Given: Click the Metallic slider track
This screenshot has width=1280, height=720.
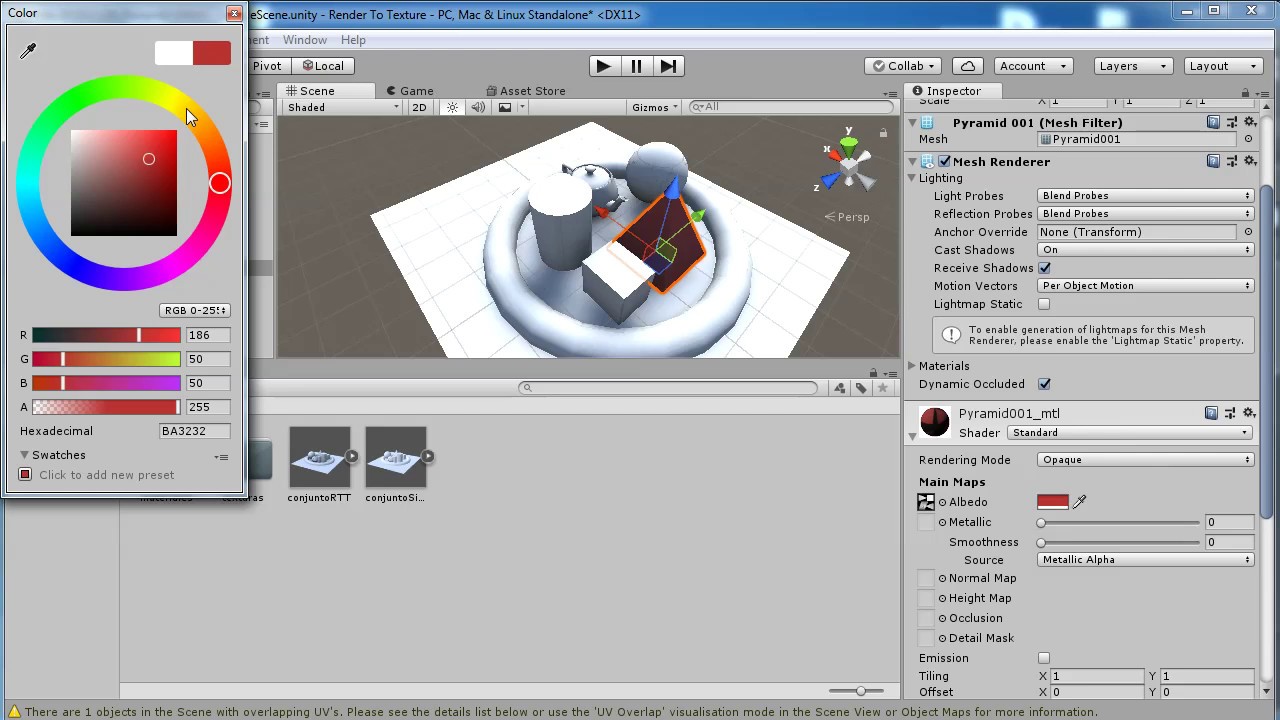Looking at the screenshot, I should click(1119, 523).
